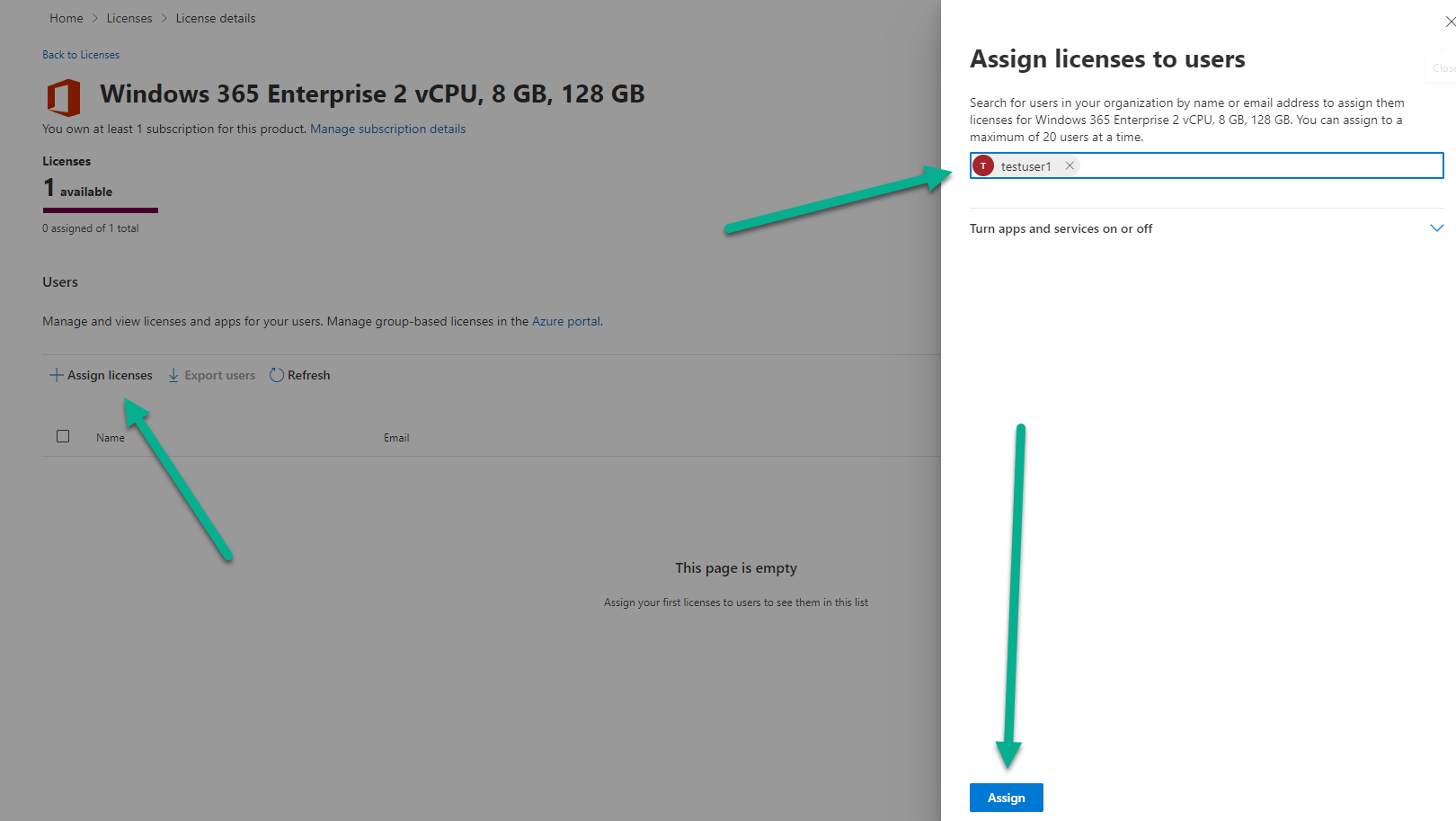This screenshot has height=821, width=1456.
Task: Click the Users section heading
Action: 60,282
